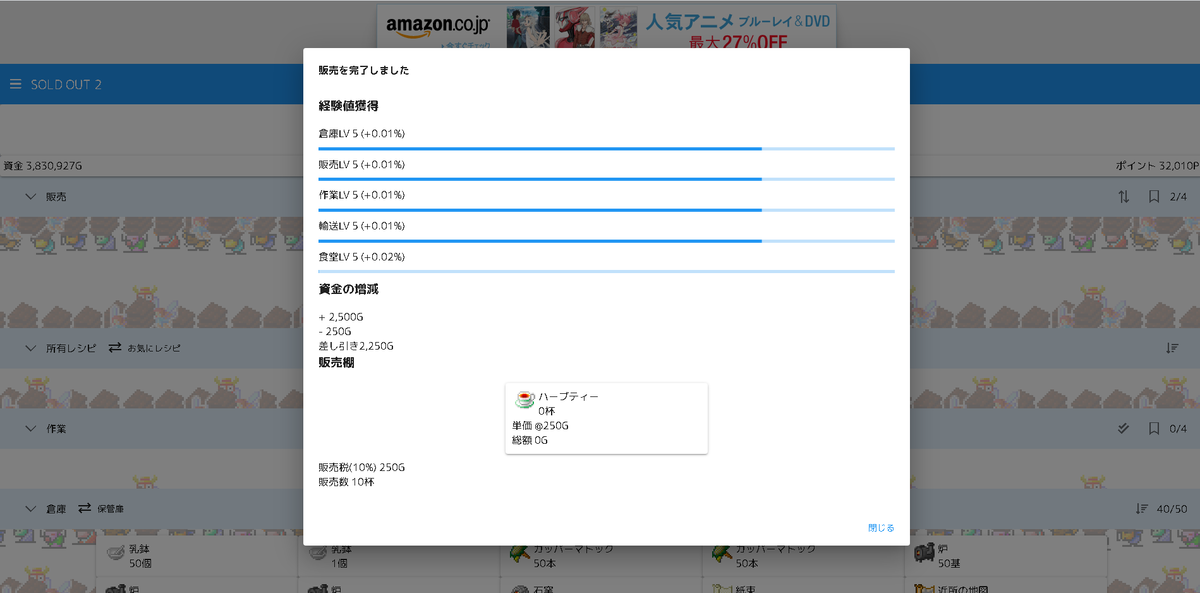Switch 倉庫 view to 保管庫 with swap icon
The width and height of the screenshot is (1200, 593).
click(x=86, y=508)
